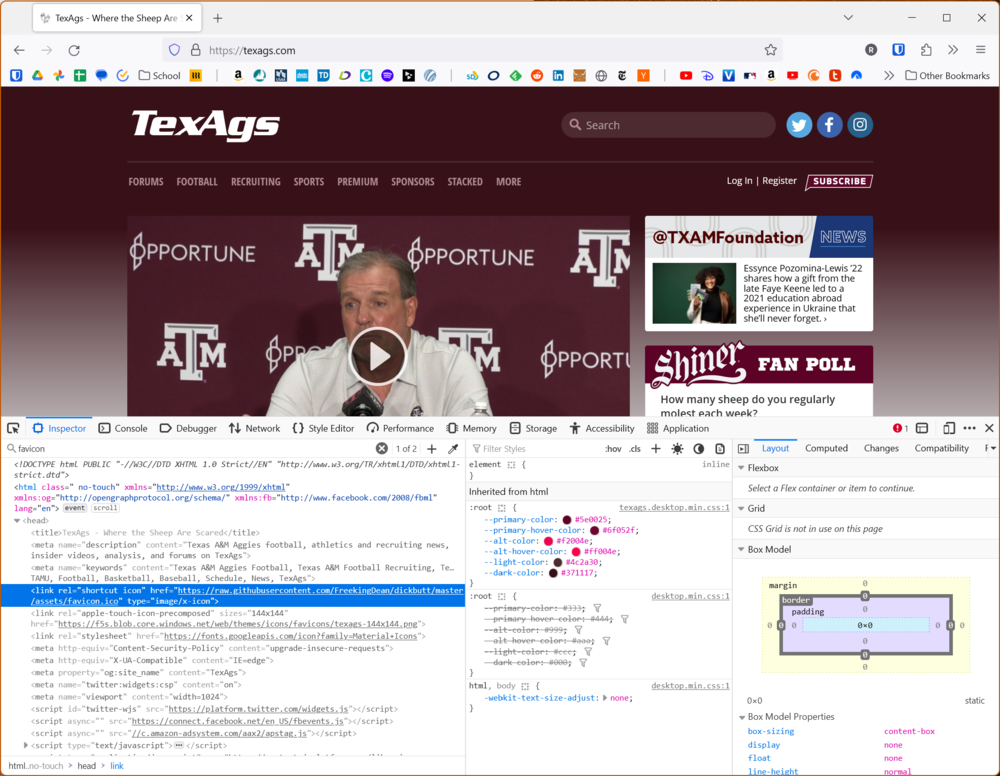Image resolution: width=1000 pixels, height=776 pixels.
Task: Open the TexAgs Twitter page icon
Action: point(798,125)
